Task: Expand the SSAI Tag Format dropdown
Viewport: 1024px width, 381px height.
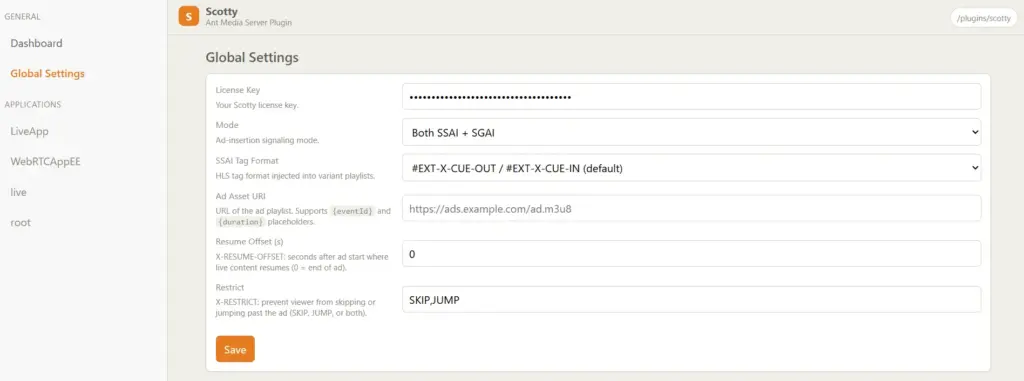Action: click(x=692, y=168)
